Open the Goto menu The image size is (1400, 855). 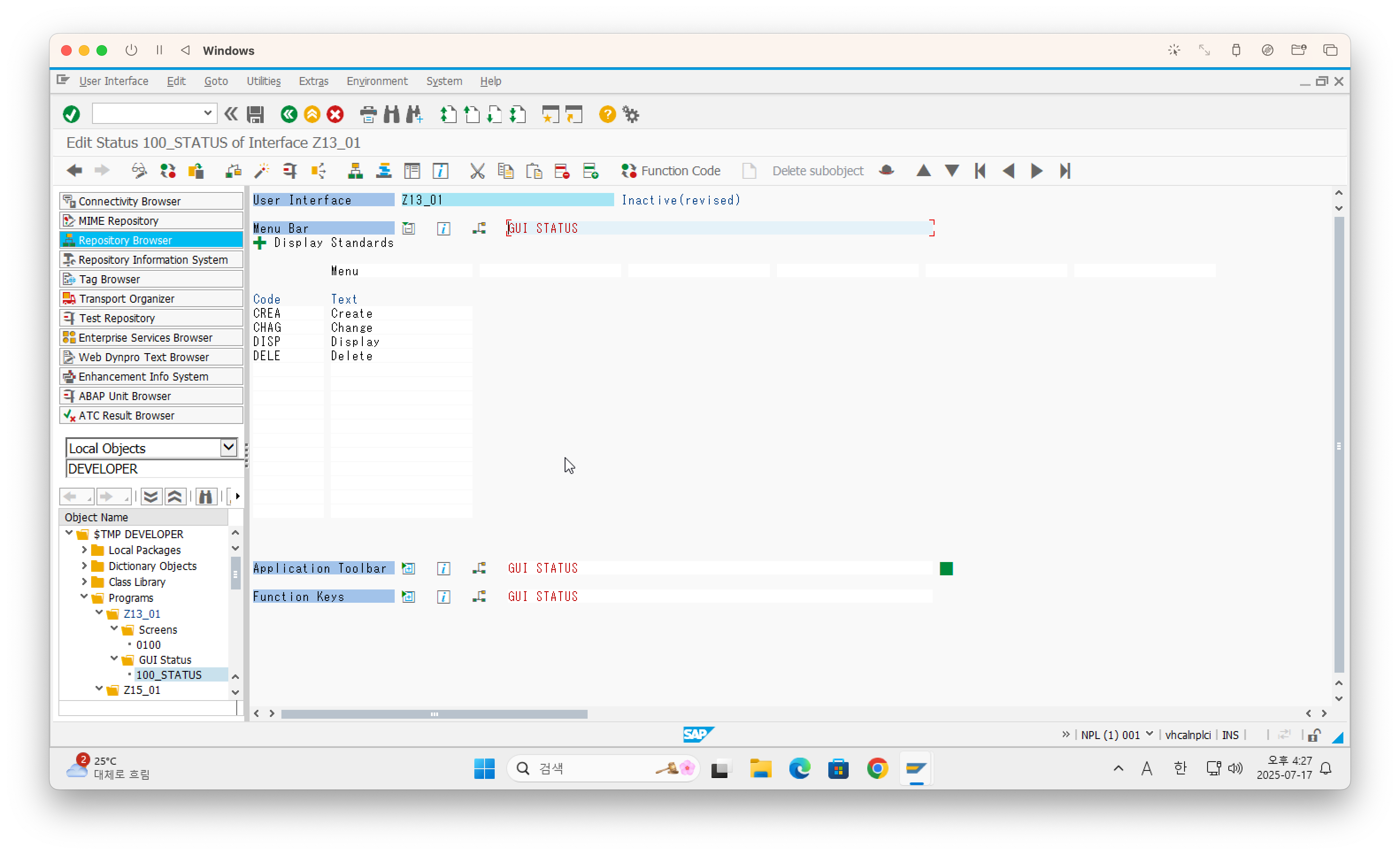[x=216, y=81]
